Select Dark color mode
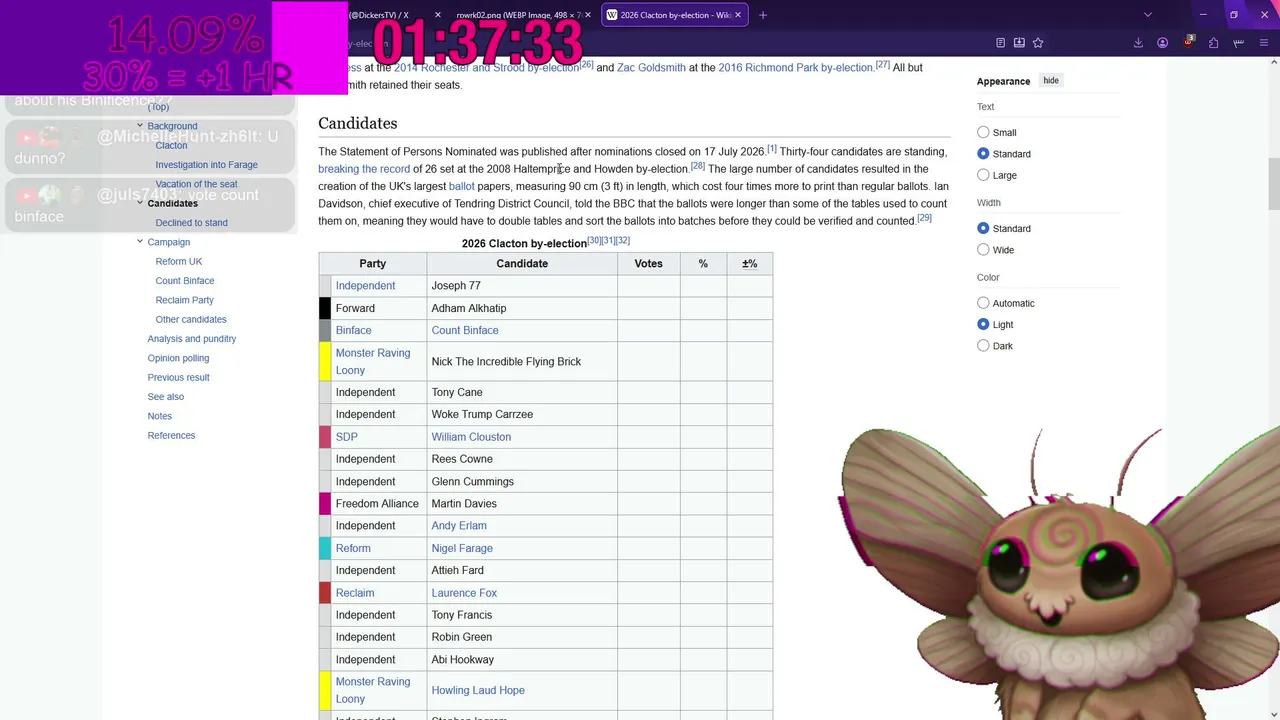1280x720 pixels. pos(983,346)
